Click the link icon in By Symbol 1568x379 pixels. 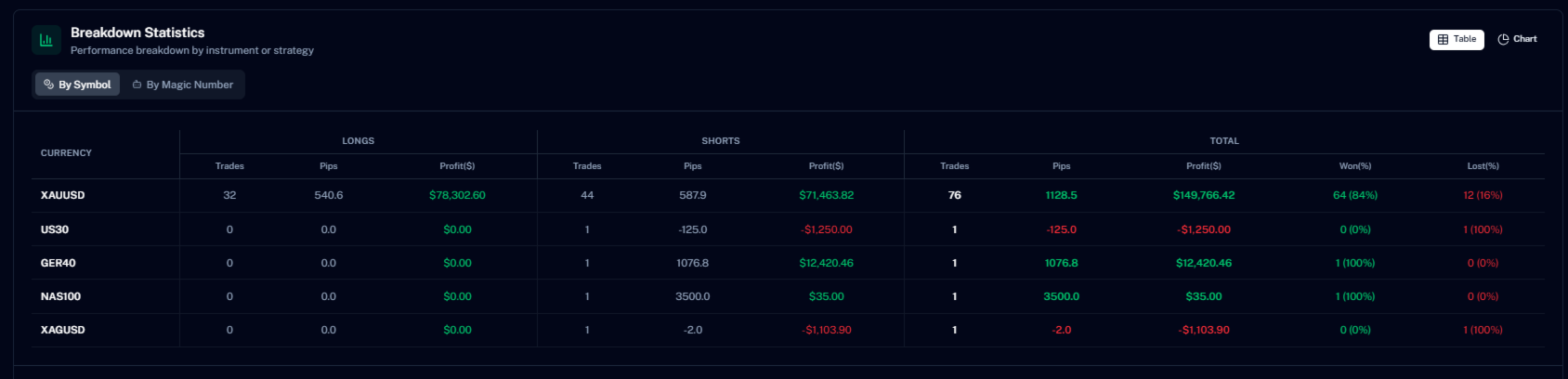pos(49,85)
